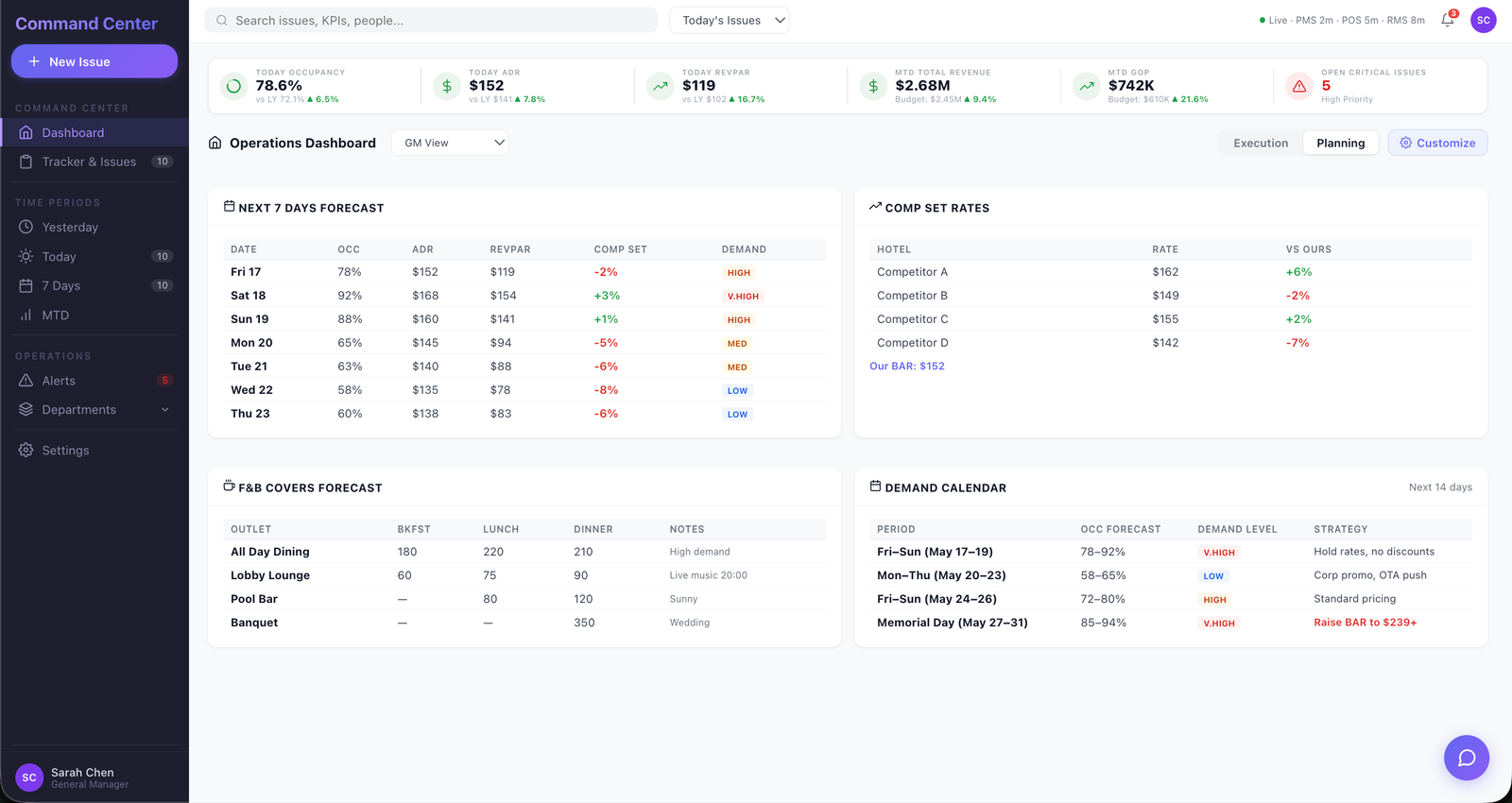The image size is (1512, 803).
Task: Switch to Execution view toggle
Action: pyautogui.click(x=1261, y=143)
